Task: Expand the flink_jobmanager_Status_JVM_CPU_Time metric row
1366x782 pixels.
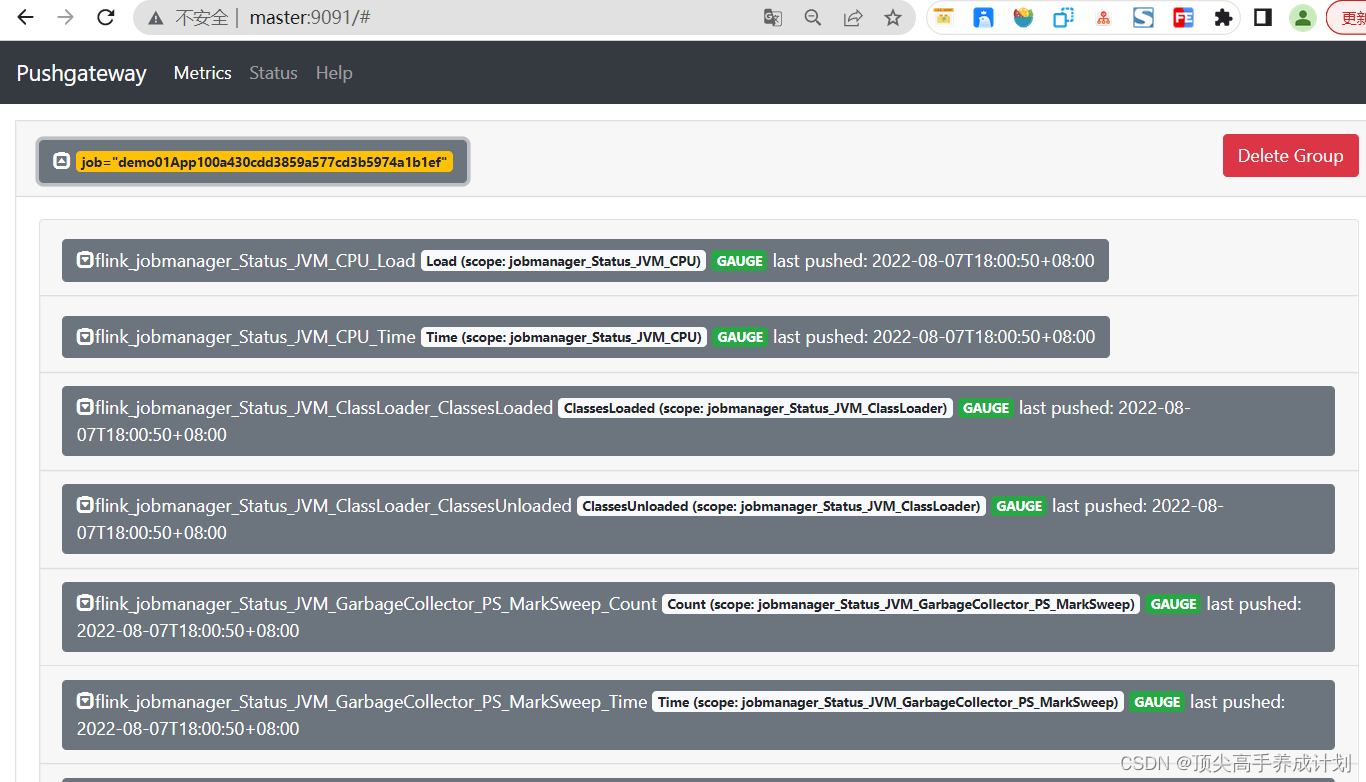Action: coord(84,337)
